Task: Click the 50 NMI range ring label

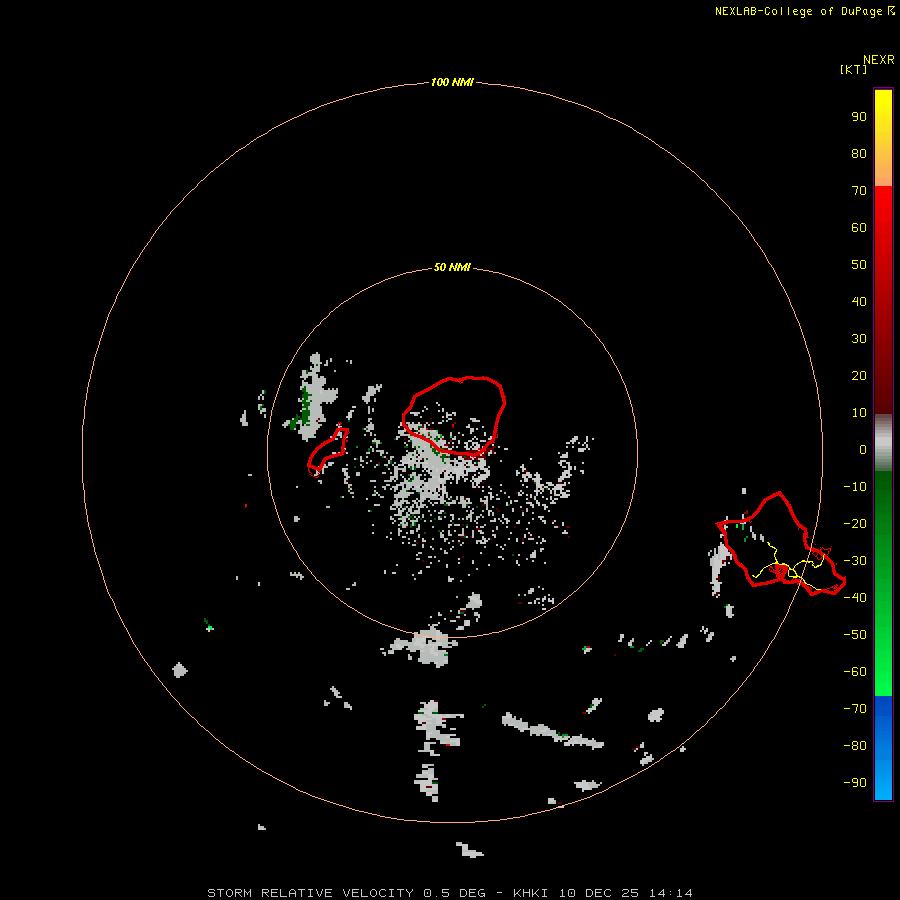Action: 452,267
